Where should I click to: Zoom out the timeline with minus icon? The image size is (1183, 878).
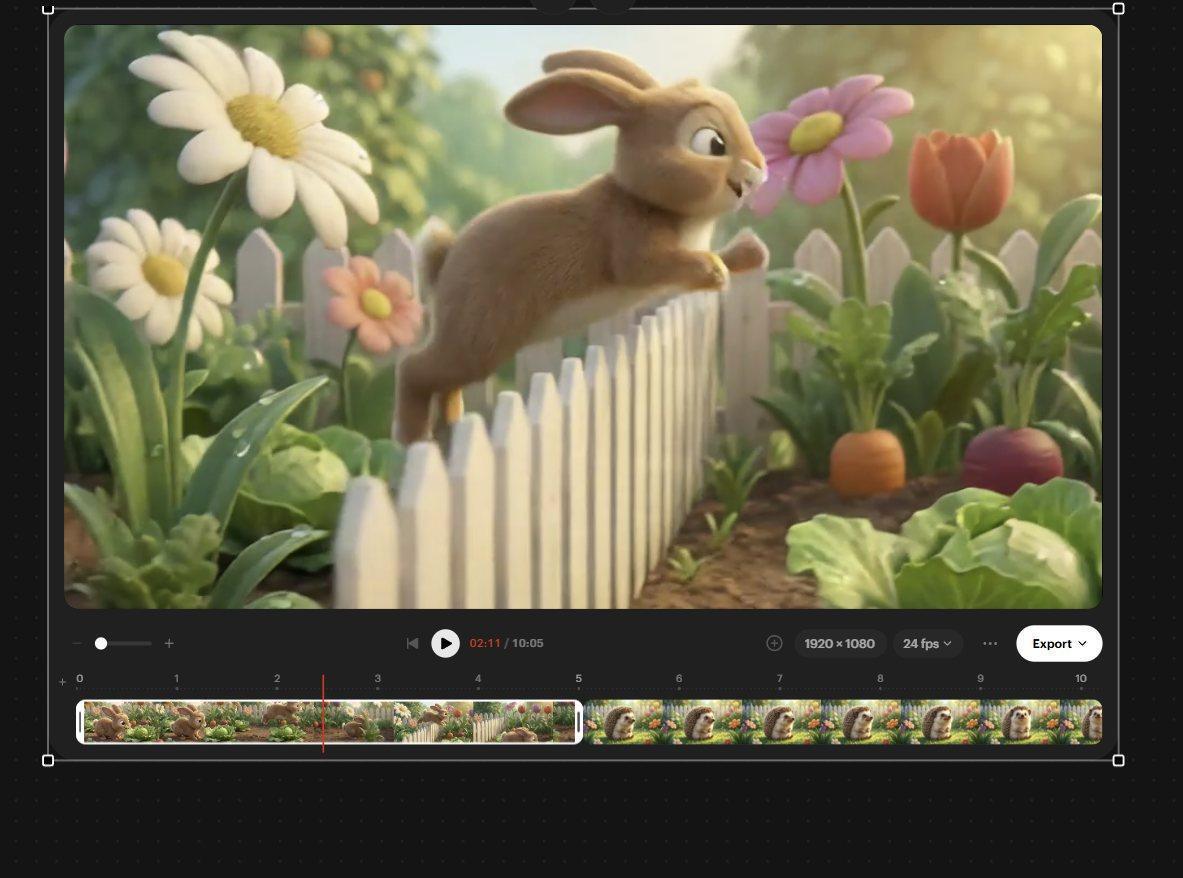(x=77, y=643)
